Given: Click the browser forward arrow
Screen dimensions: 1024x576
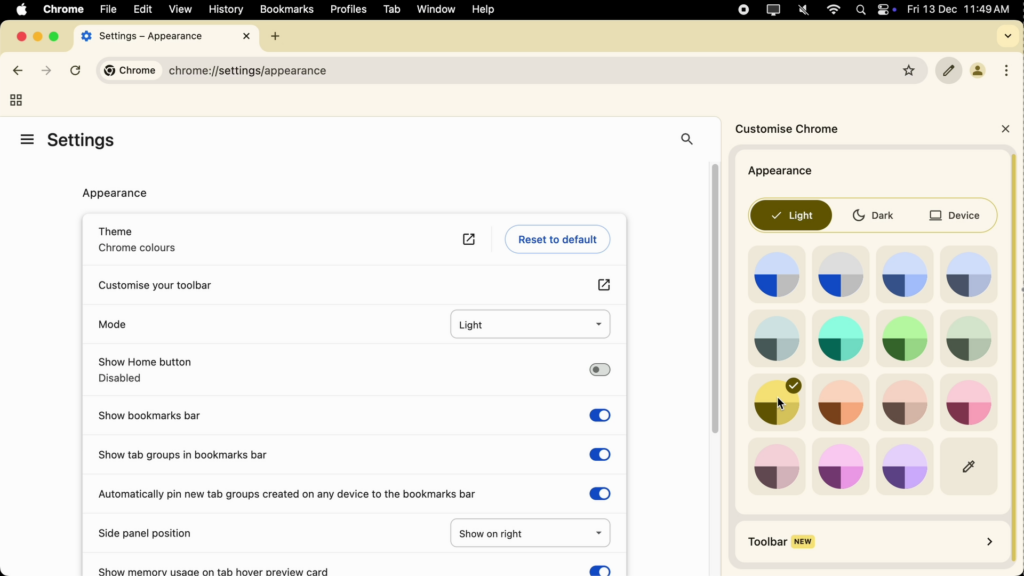Looking at the screenshot, I should click(46, 71).
